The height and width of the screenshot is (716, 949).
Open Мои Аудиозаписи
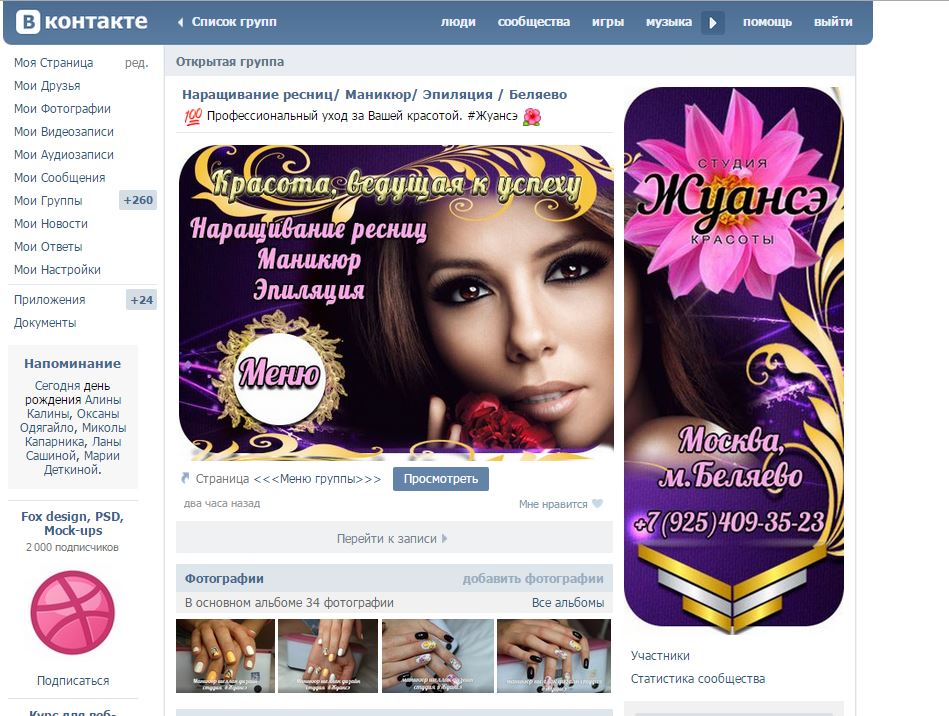64,154
